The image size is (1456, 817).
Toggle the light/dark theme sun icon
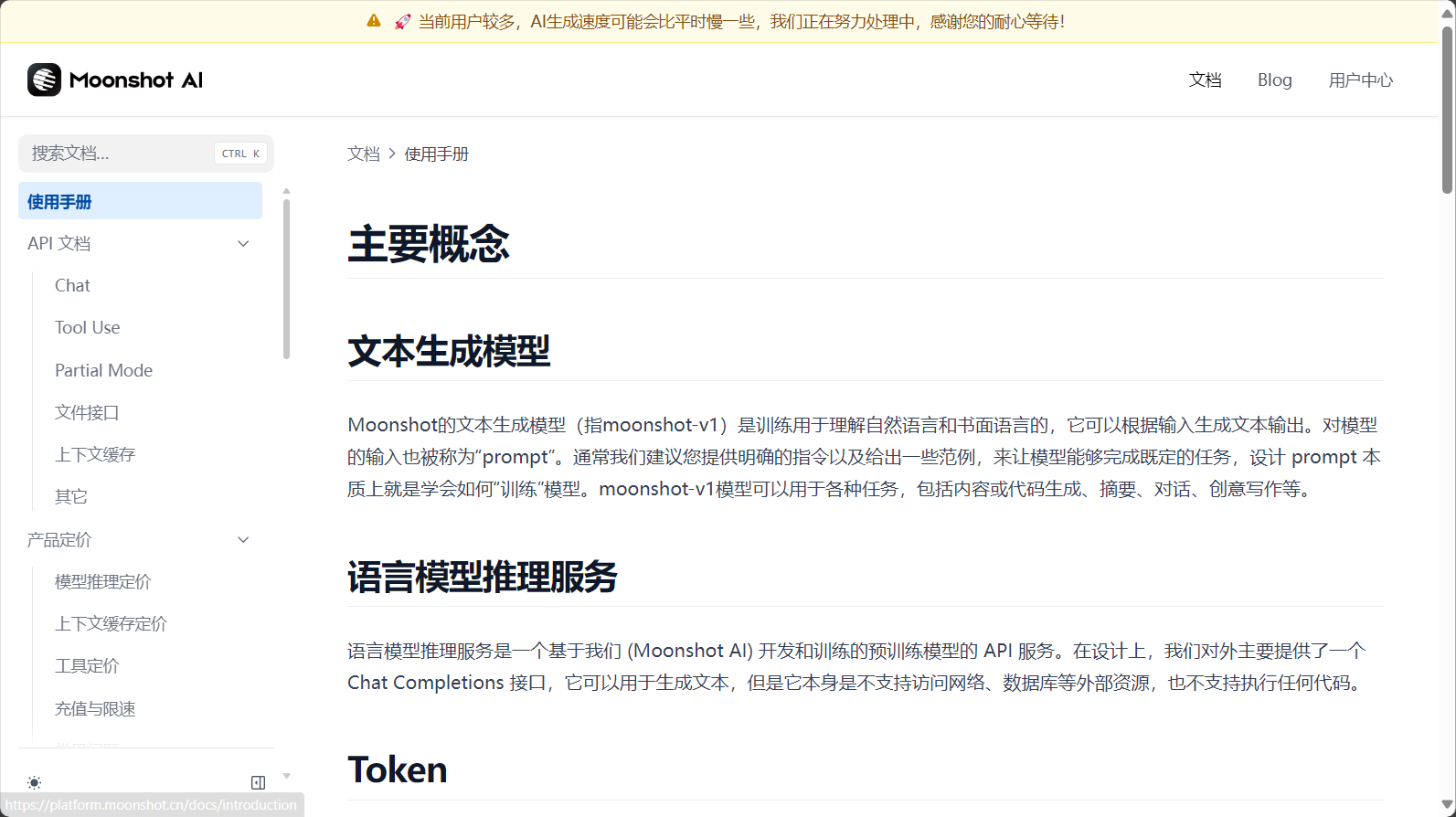pyautogui.click(x=34, y=782)
